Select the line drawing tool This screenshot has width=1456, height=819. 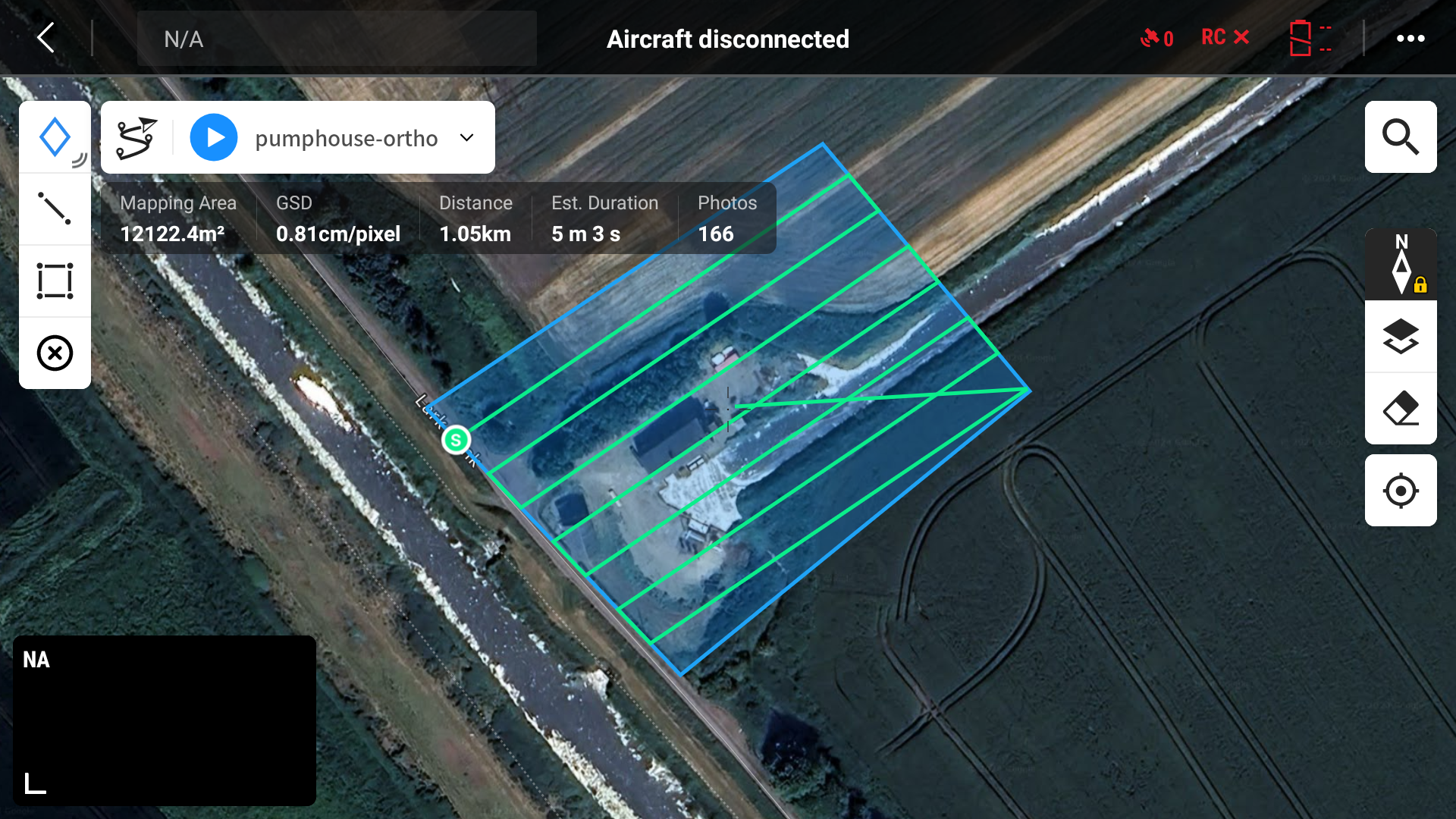click(55, 209)
